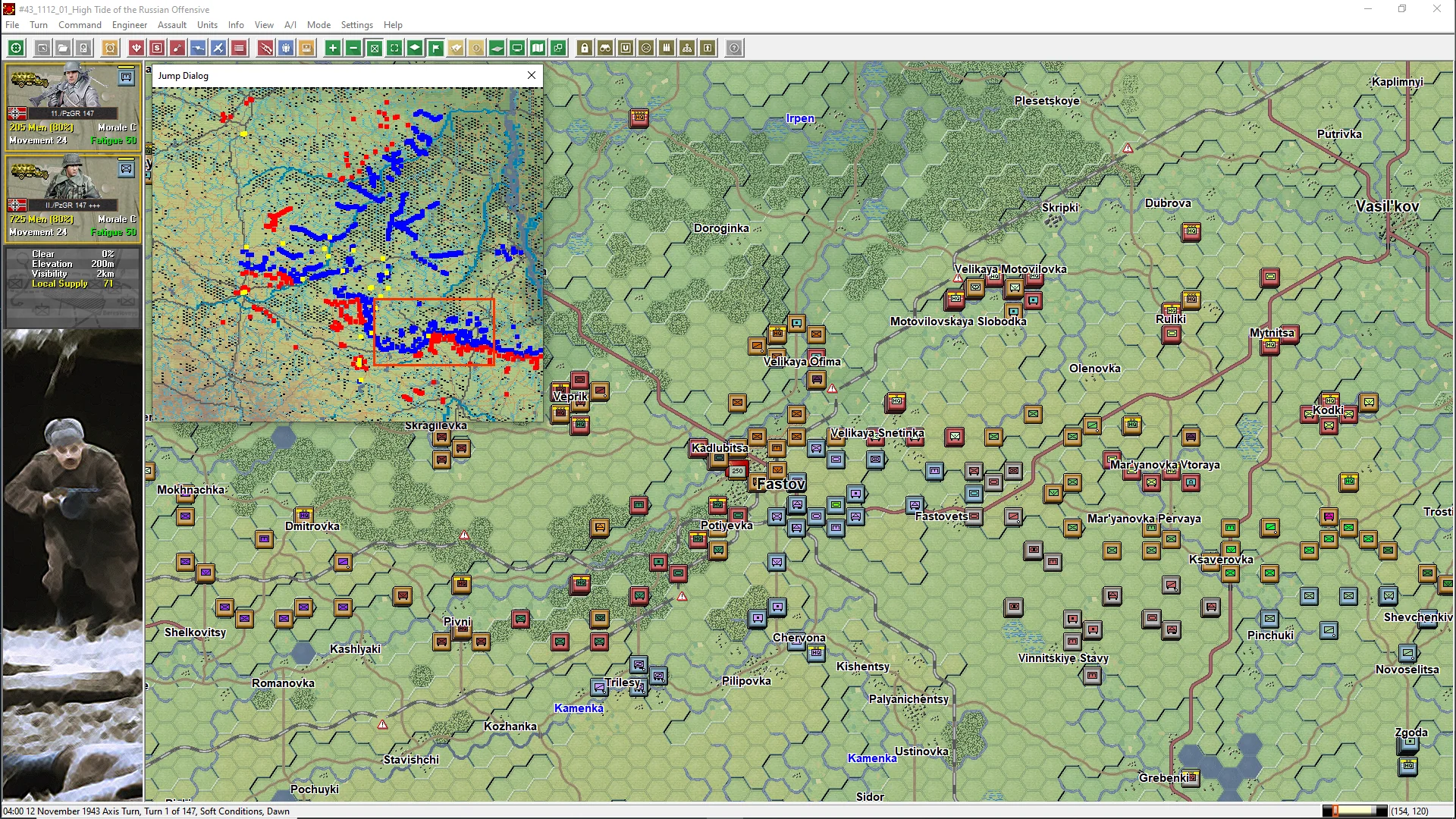Click the Trilesy town label

pyautogui.click(x=623, y=682)
